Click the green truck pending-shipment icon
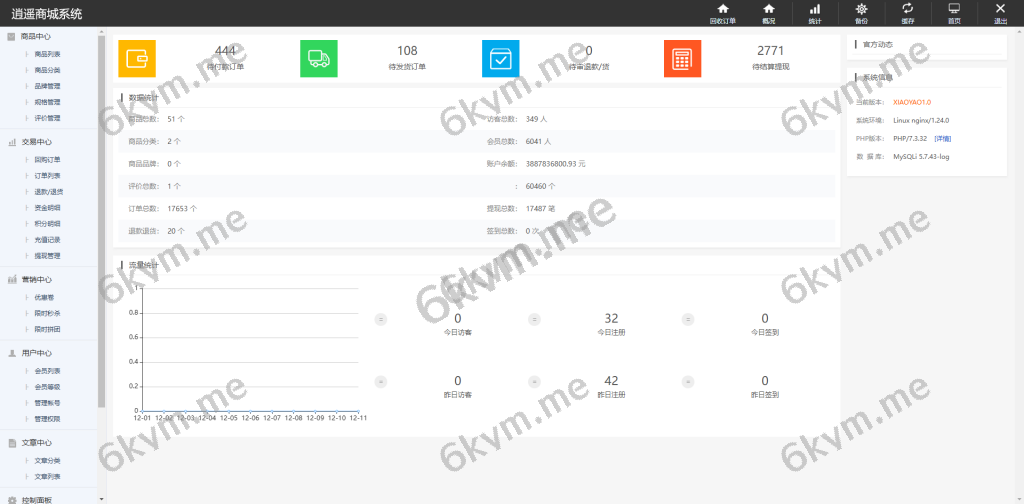Viewport: 1024px width, 504px height. pos(319,59)
